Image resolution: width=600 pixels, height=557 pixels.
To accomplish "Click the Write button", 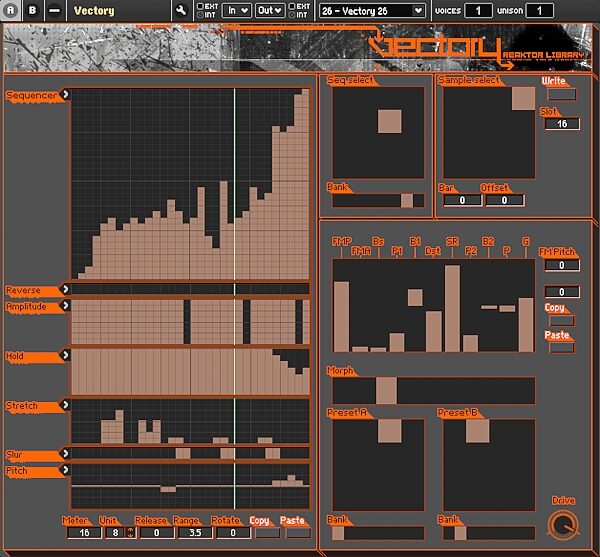I will click(561, 94).
